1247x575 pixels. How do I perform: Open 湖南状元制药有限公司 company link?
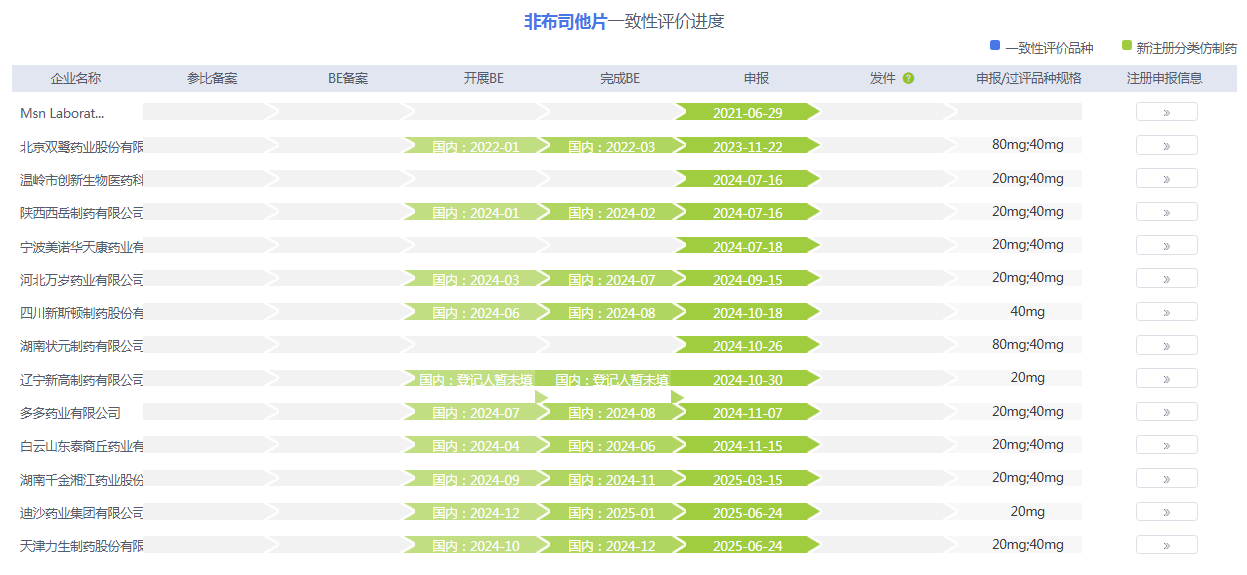pos(81,345)
